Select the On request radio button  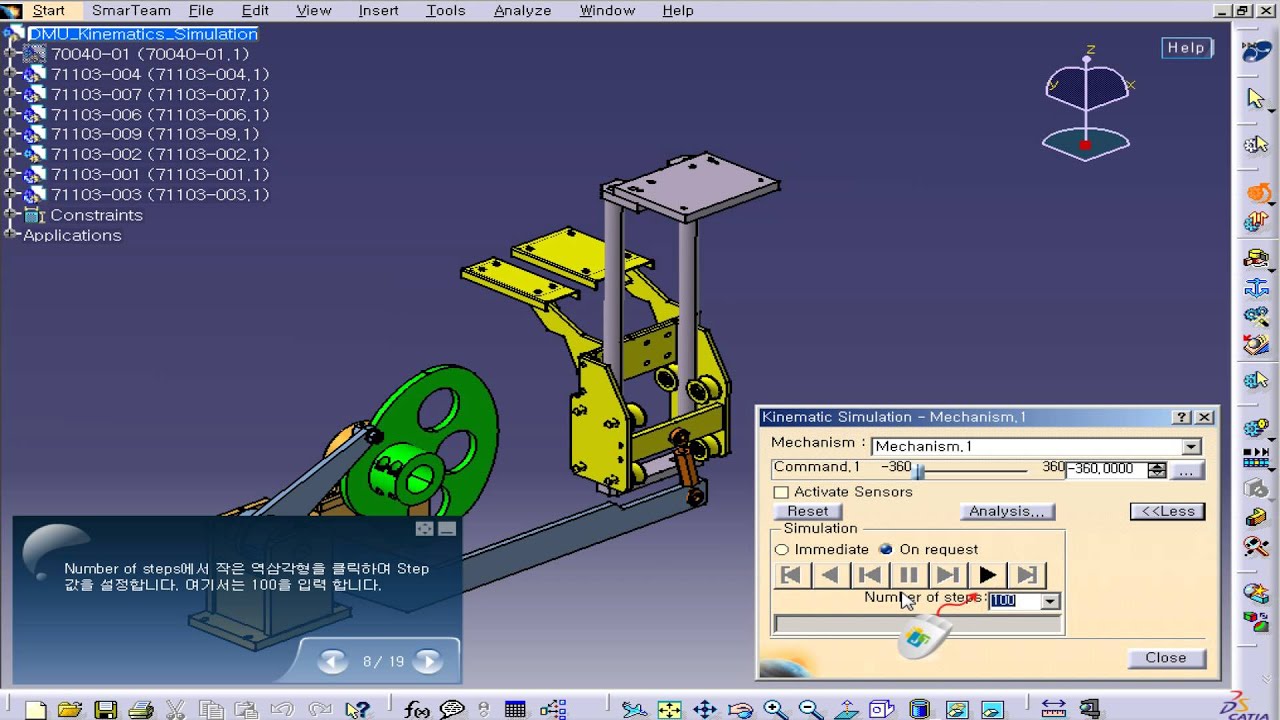click(x=886, y=550)
